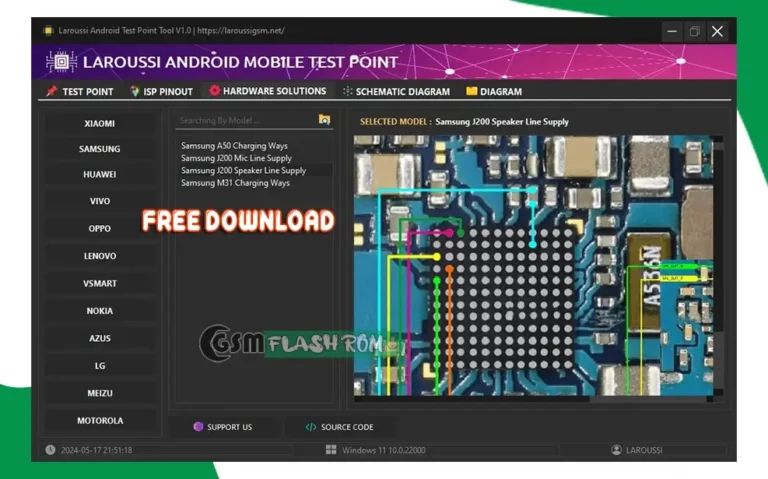Click the clock icon in the status bar
Viewport: 768px width, 479px height.
coord(50,450)
